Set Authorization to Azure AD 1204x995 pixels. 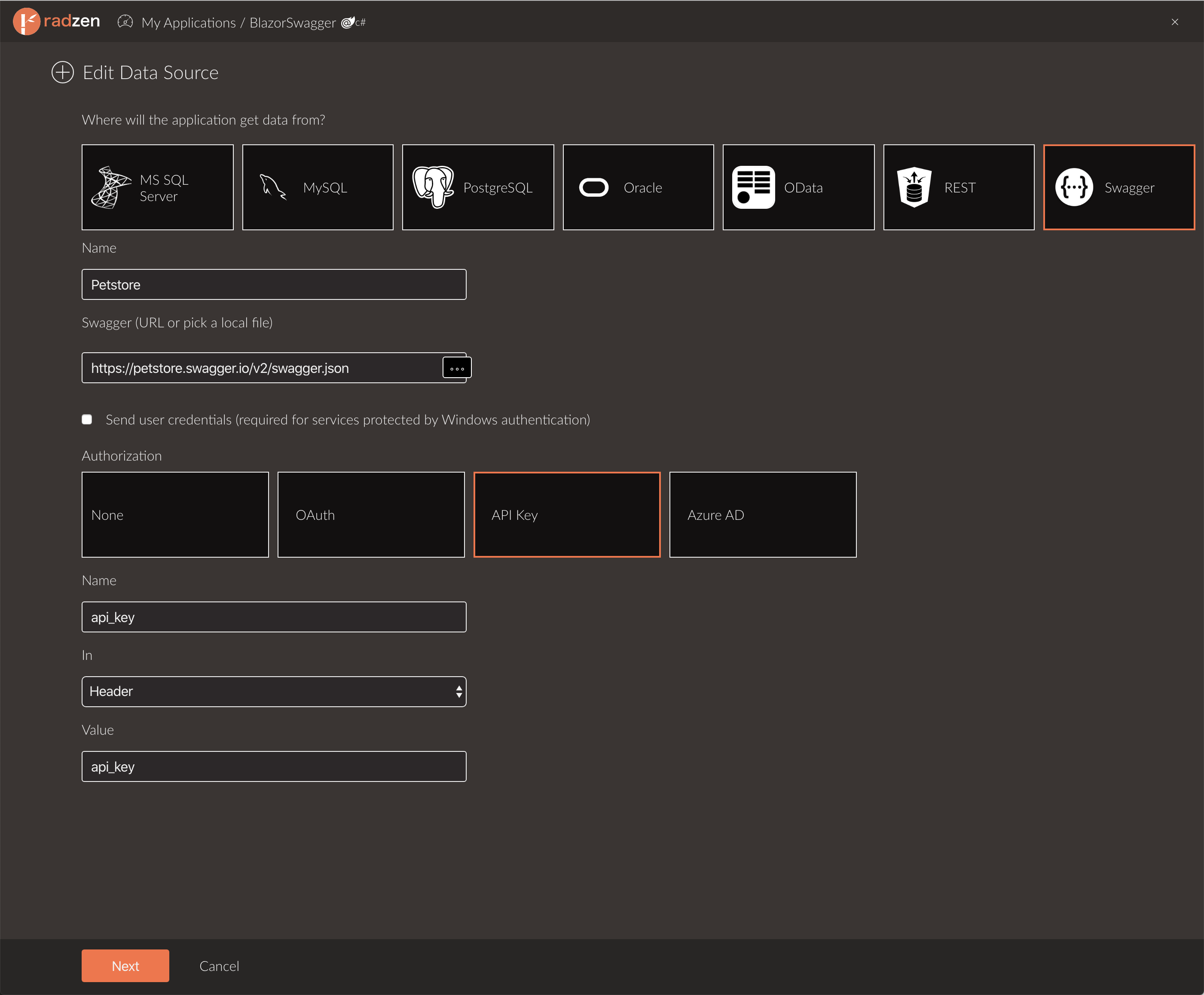763,515
